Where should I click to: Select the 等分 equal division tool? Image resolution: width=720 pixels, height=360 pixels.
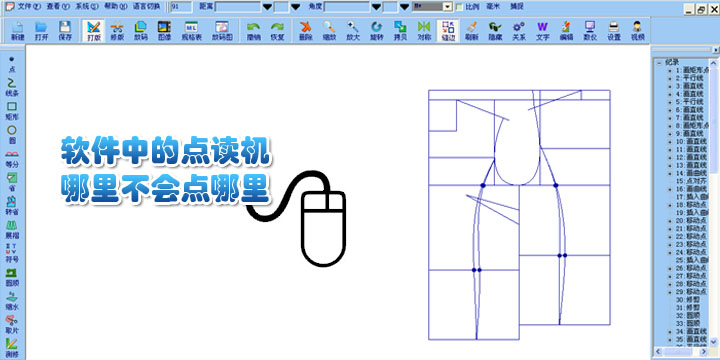pyautogui.click(x=12, y=158)
